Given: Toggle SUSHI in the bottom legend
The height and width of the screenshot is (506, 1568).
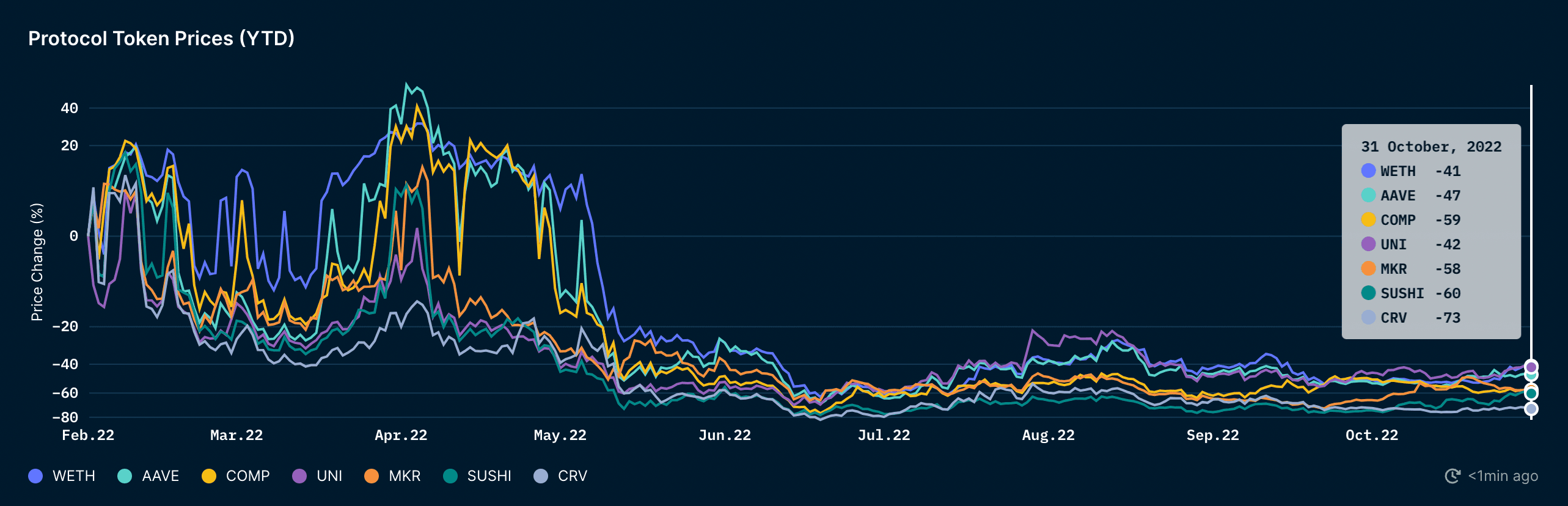Looking at the screenshot, I should click(477, 476).
